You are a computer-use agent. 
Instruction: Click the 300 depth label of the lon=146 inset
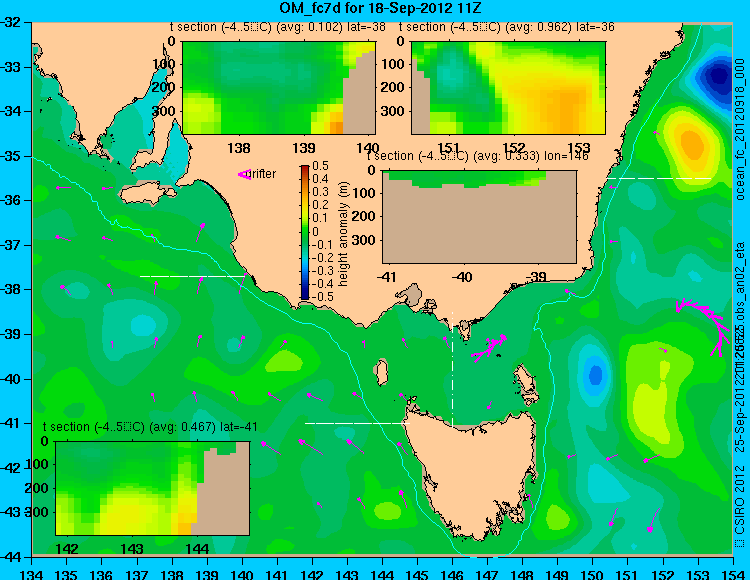(365, 240)
